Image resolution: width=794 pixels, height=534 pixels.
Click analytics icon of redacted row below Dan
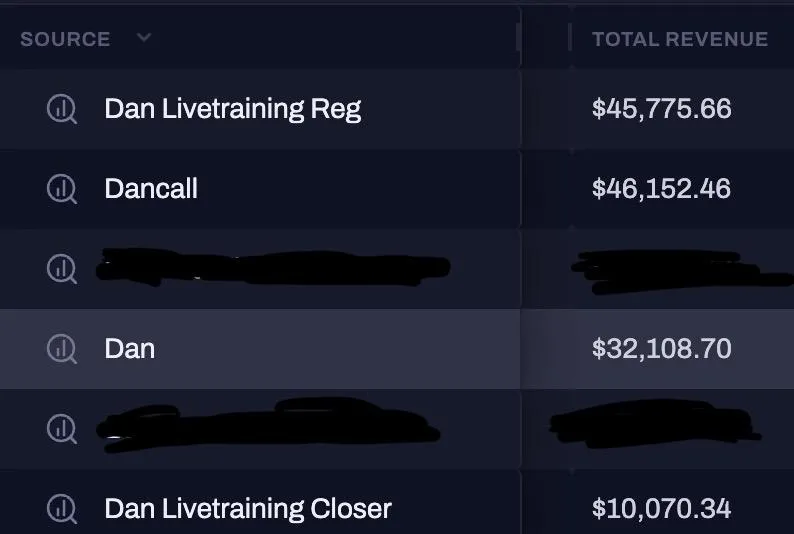click(x=62, y=429)
